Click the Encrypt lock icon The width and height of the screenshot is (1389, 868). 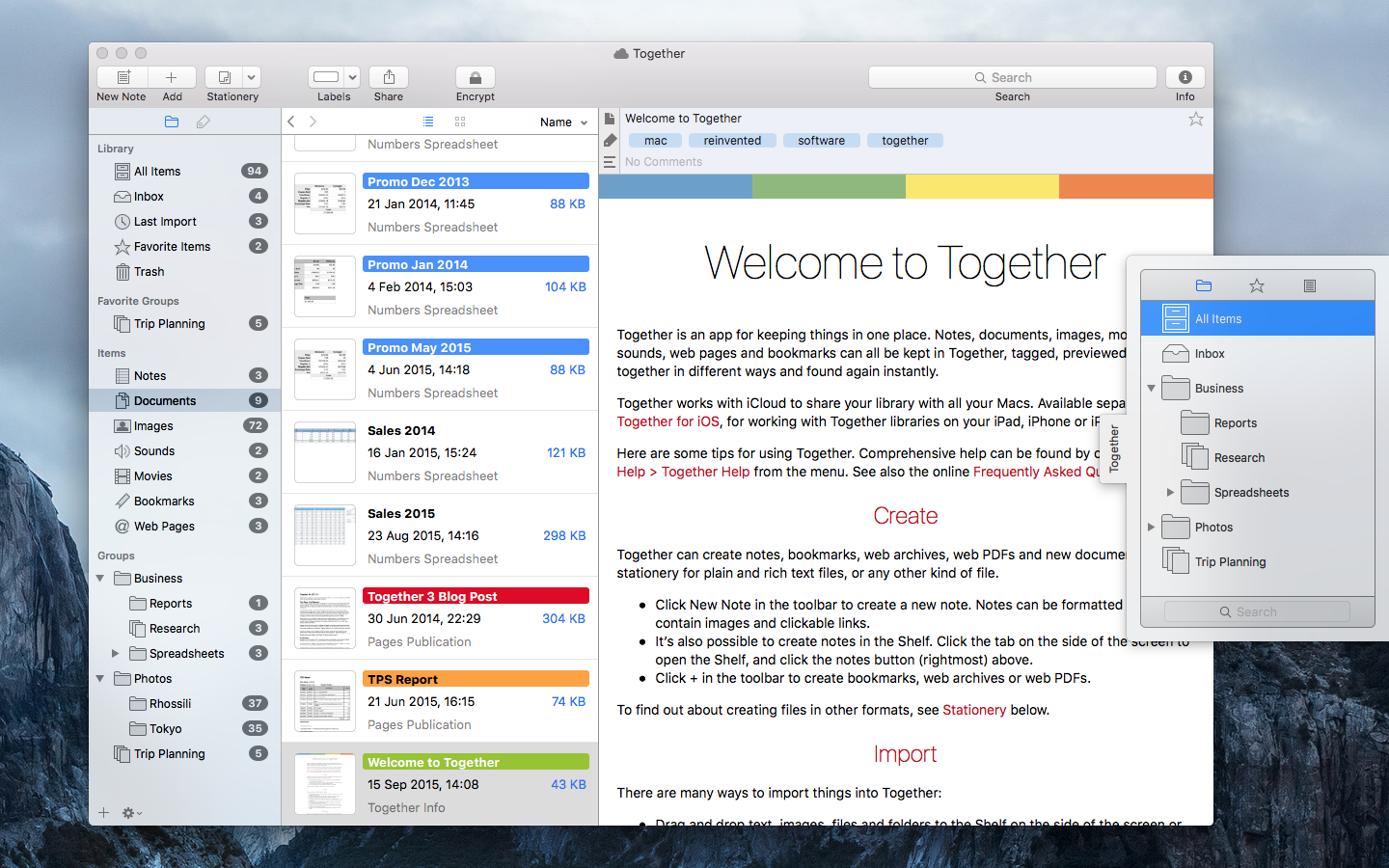475,77
